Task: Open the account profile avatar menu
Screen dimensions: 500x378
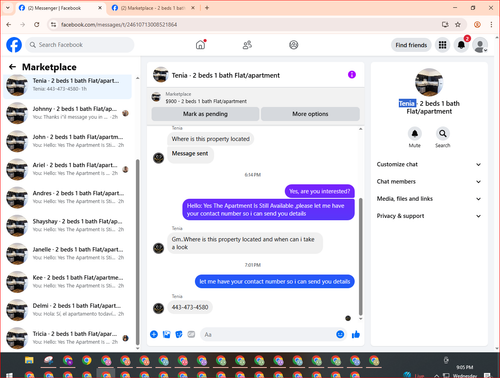Action: coord(480,45)
